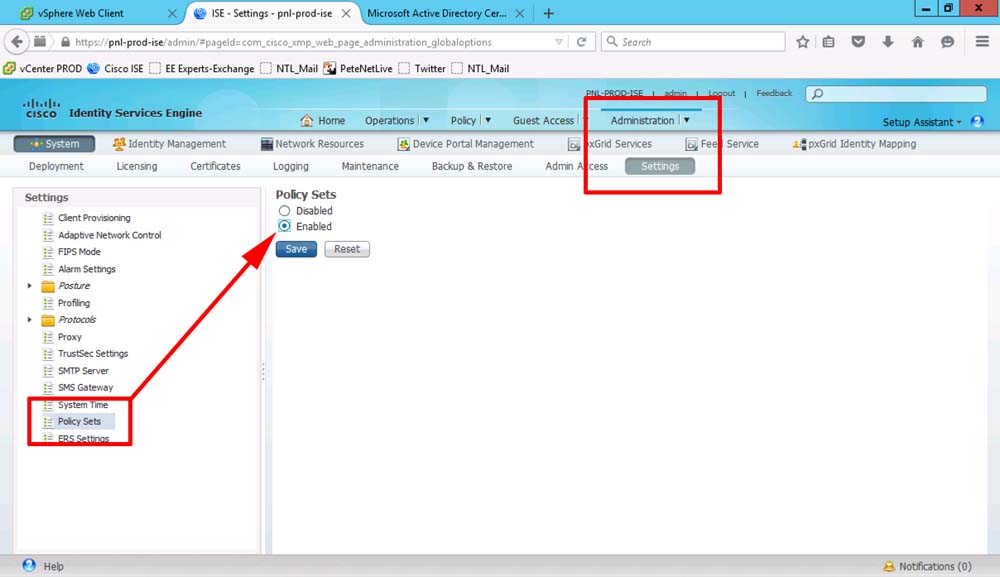
Task: Click the Protocols folder icon
Action: [x=48, y=320]
